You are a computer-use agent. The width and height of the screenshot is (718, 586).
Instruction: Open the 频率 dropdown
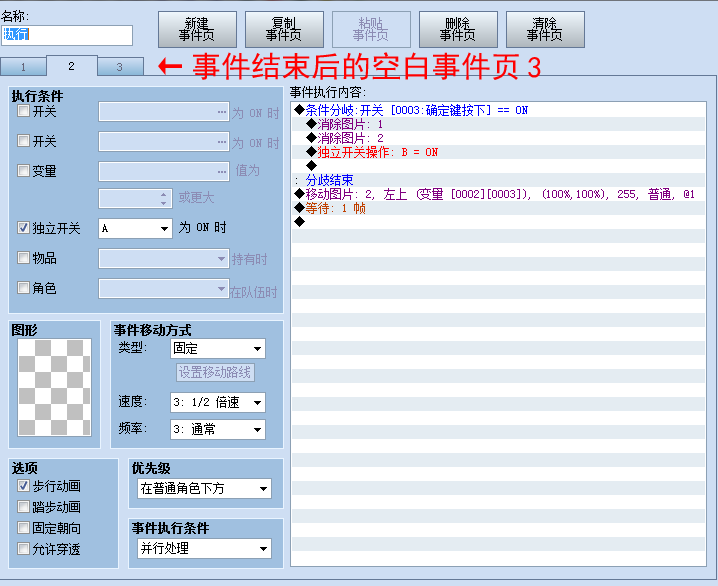[x=218, y=430]
